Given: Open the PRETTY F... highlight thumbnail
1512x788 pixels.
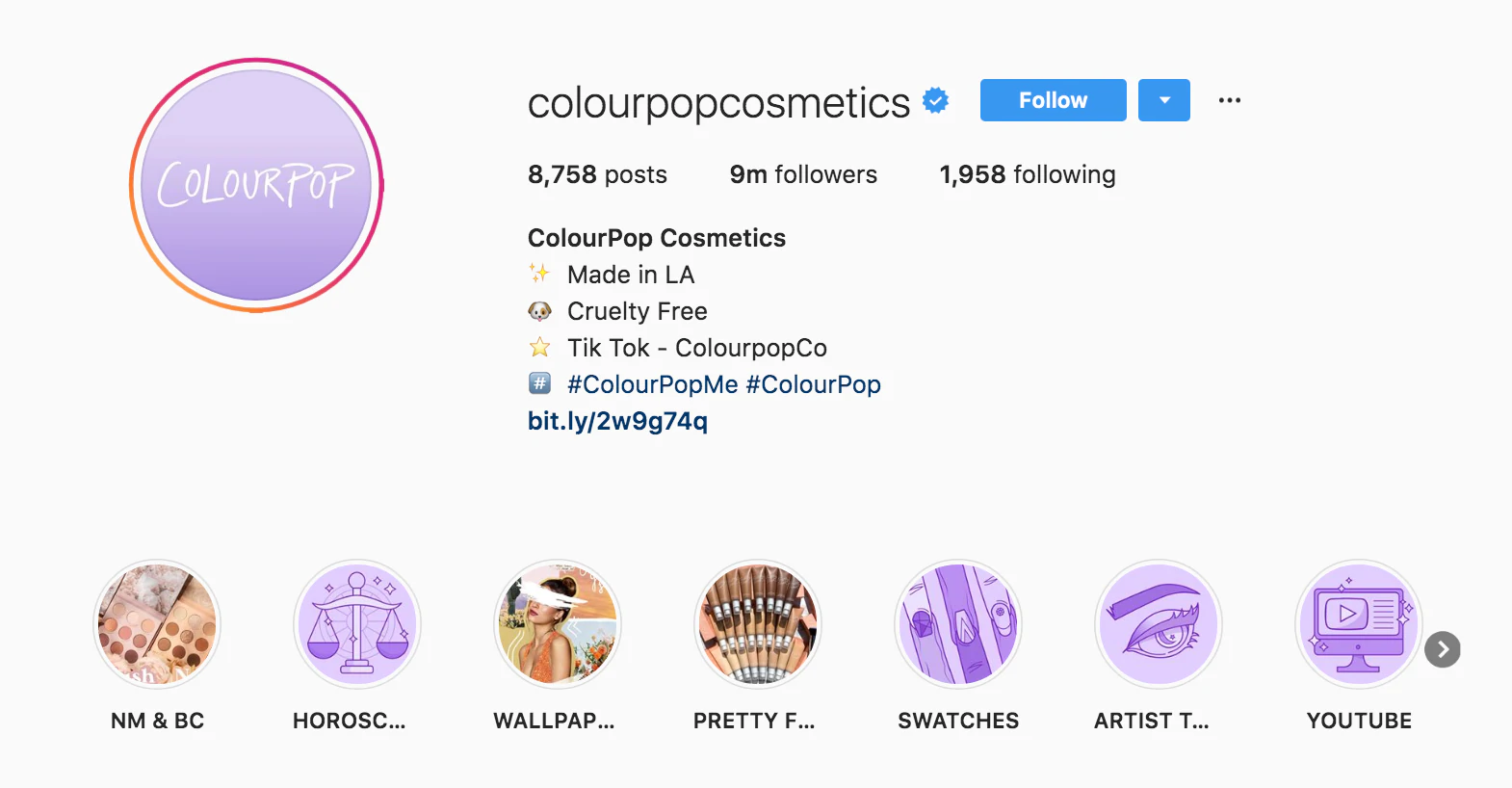Looking at the screenshot, I should [x=758, y=624].
